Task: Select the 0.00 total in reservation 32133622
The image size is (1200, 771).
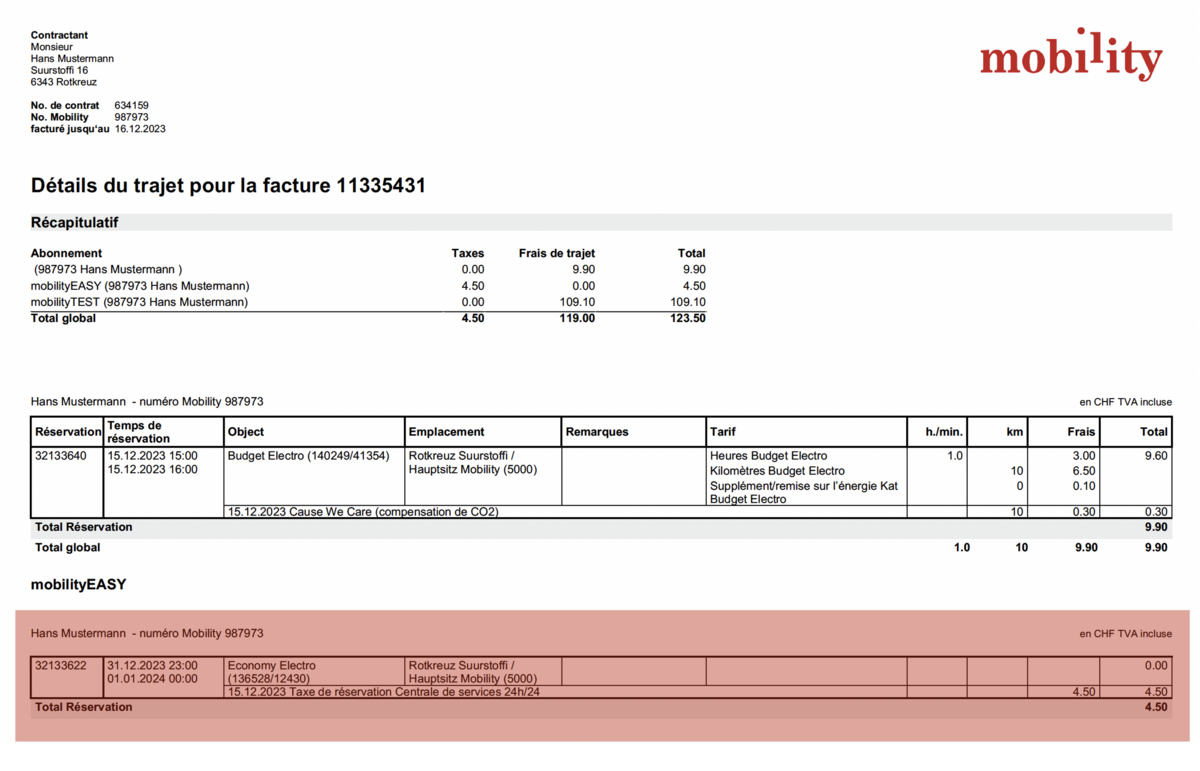Action: point(1156,665)
